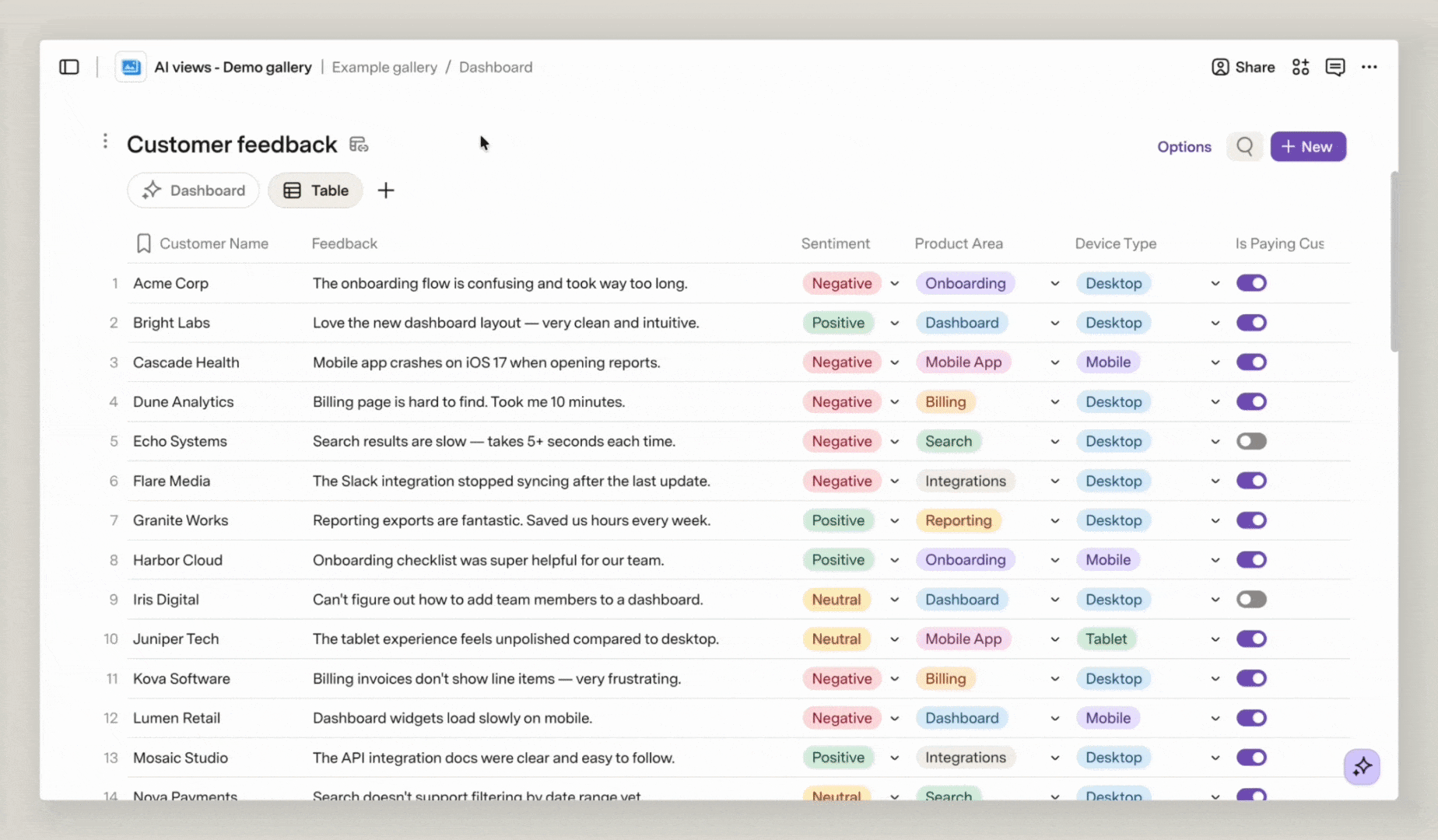The image size is (1438, 840).
Task: Click the Share button label
Action: [x=1255, y=67]
